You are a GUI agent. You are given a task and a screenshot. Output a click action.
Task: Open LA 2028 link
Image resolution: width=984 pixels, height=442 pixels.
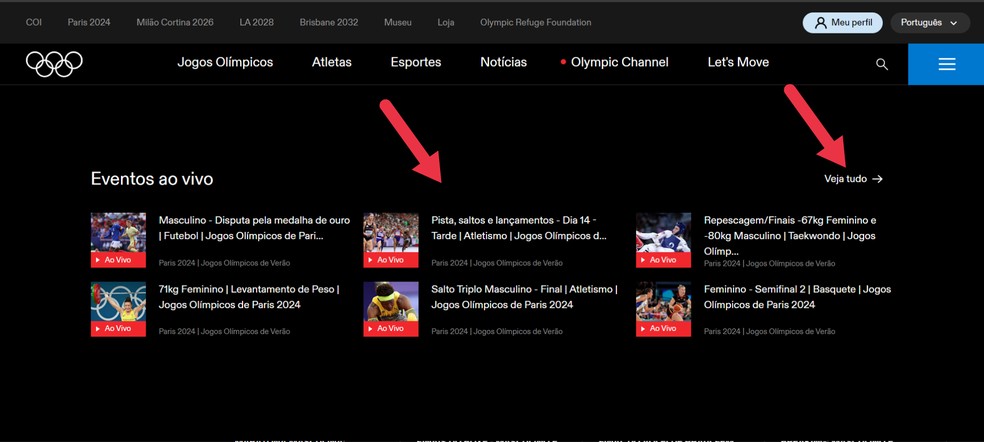coord(256,23)
